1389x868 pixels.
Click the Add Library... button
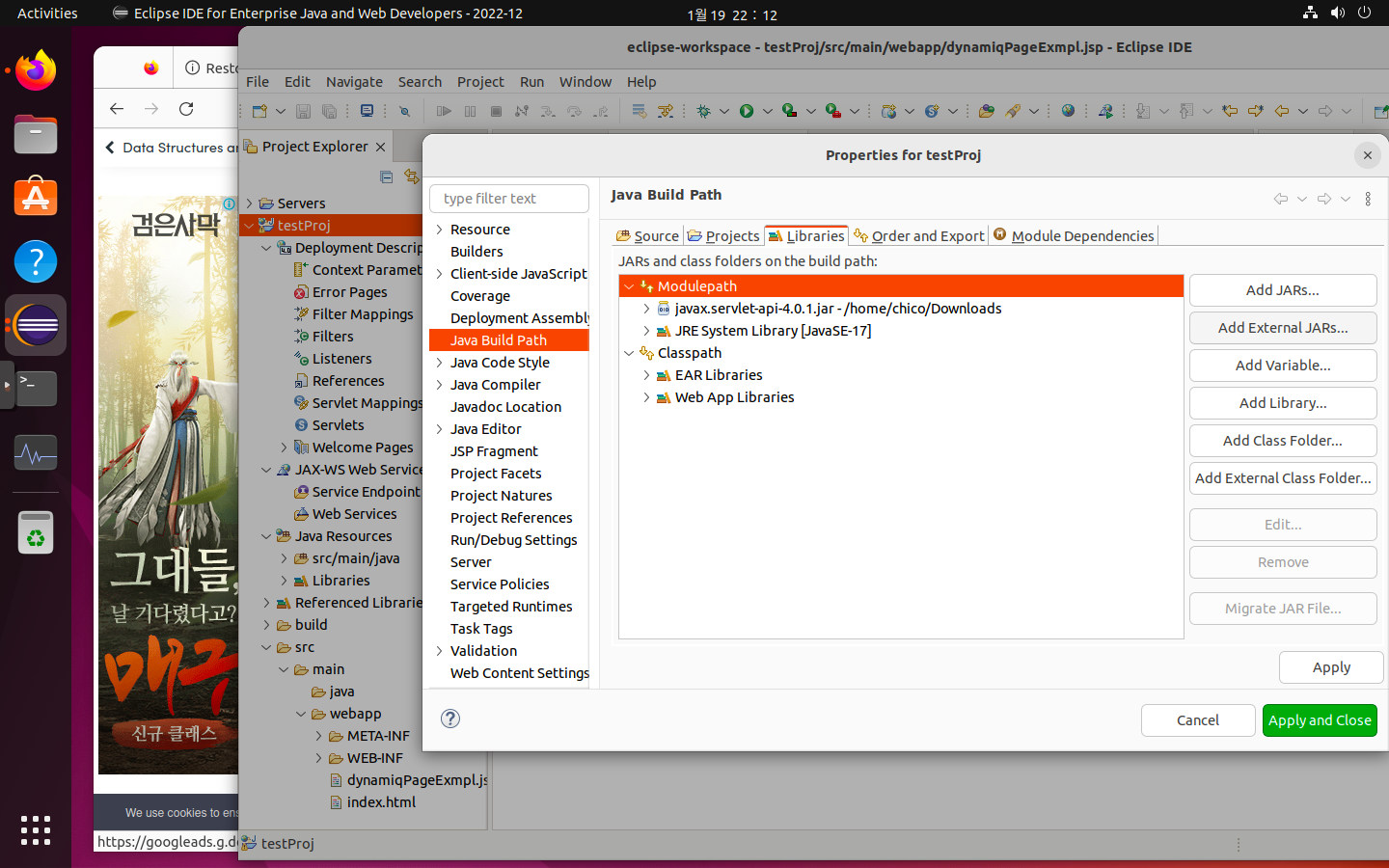[1283, 403]
